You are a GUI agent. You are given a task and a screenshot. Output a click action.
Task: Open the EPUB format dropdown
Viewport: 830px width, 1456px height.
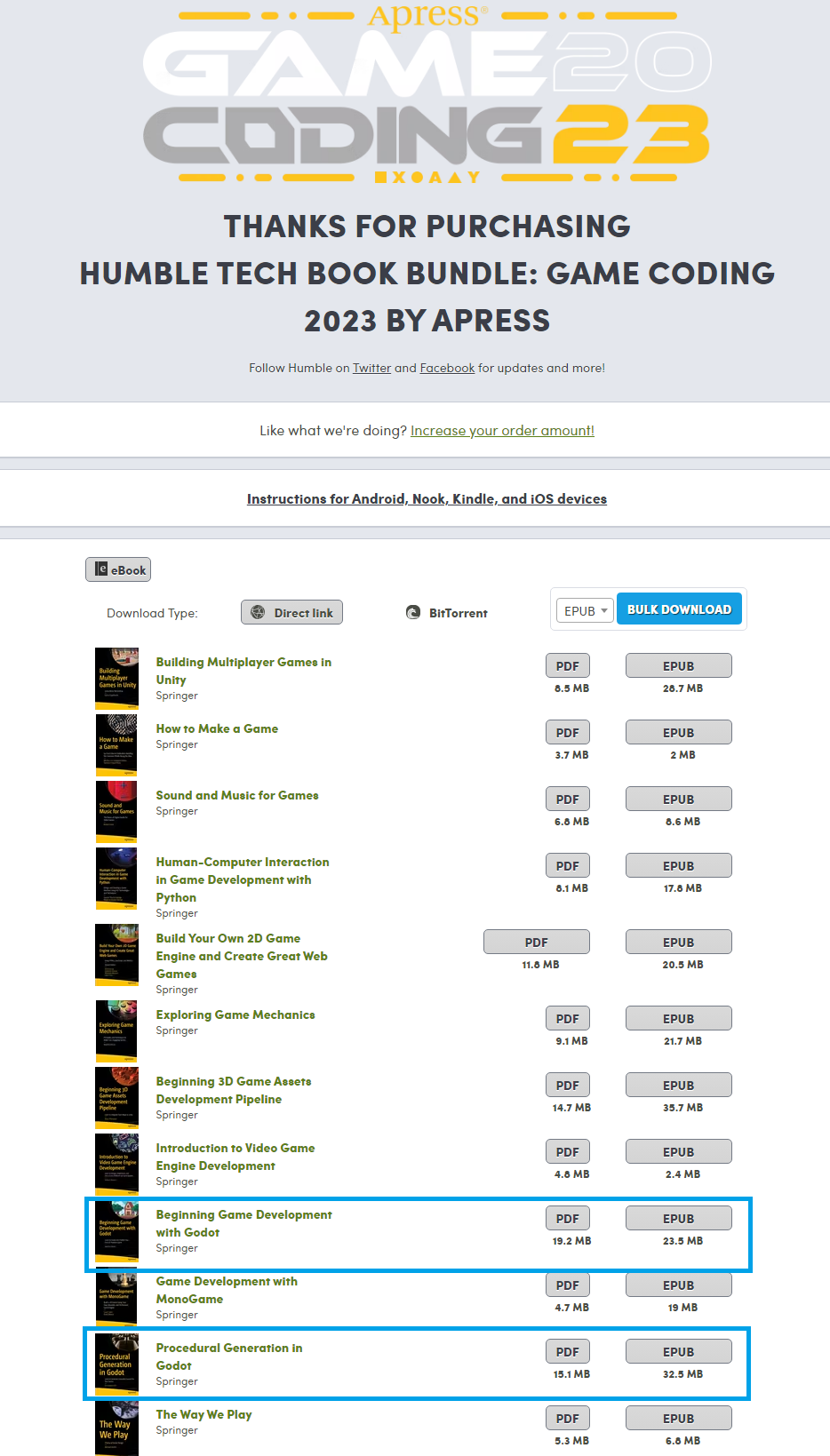pyautogui.click(x=585, y=611)
